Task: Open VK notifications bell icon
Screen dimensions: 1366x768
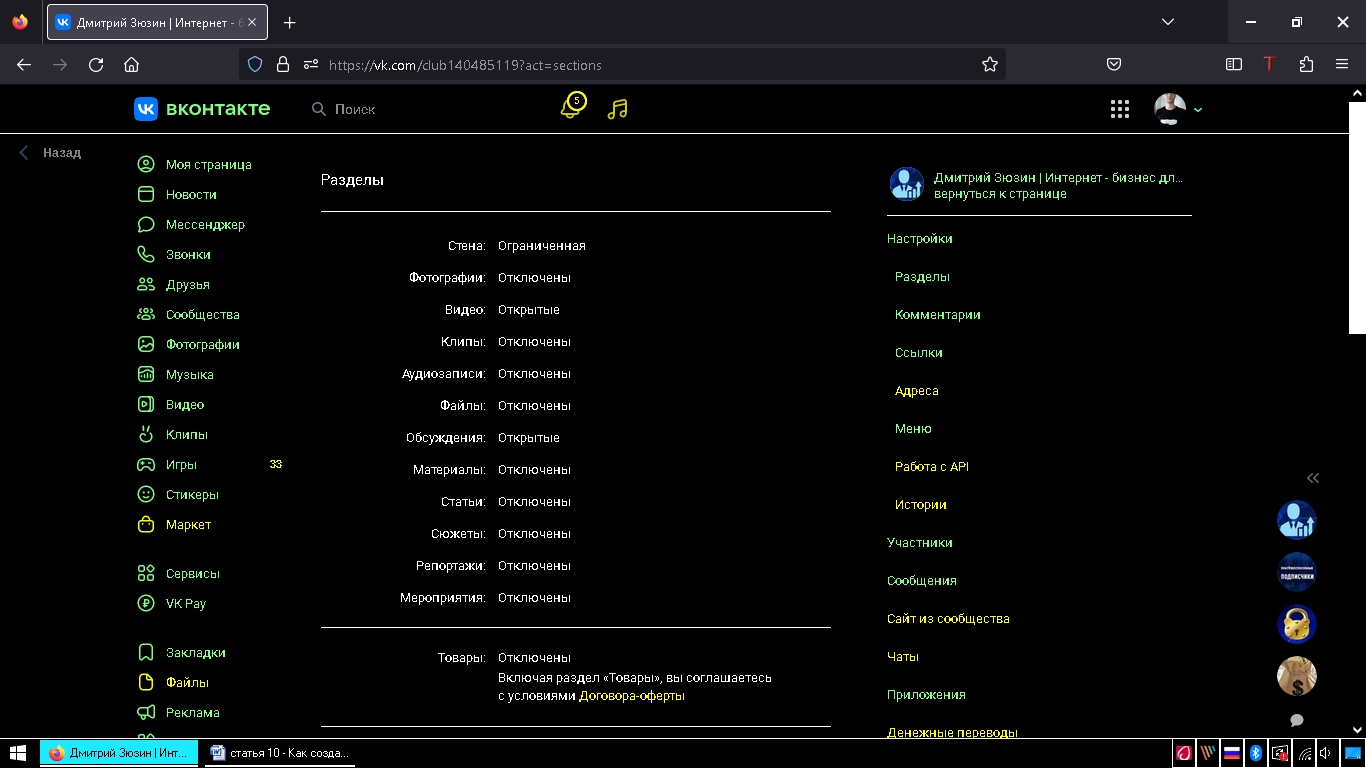Action: (572, 108)
